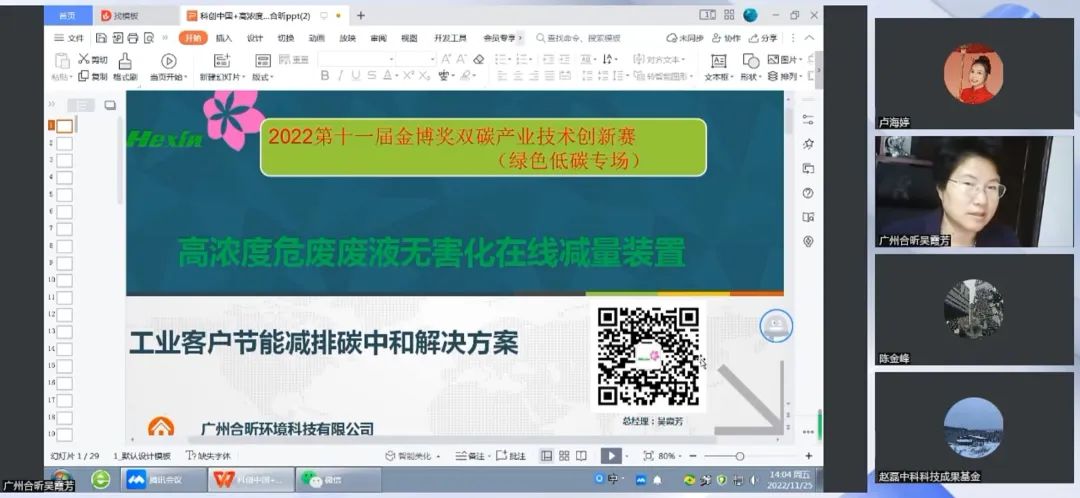Click the zoom slider in status bar

740,456
